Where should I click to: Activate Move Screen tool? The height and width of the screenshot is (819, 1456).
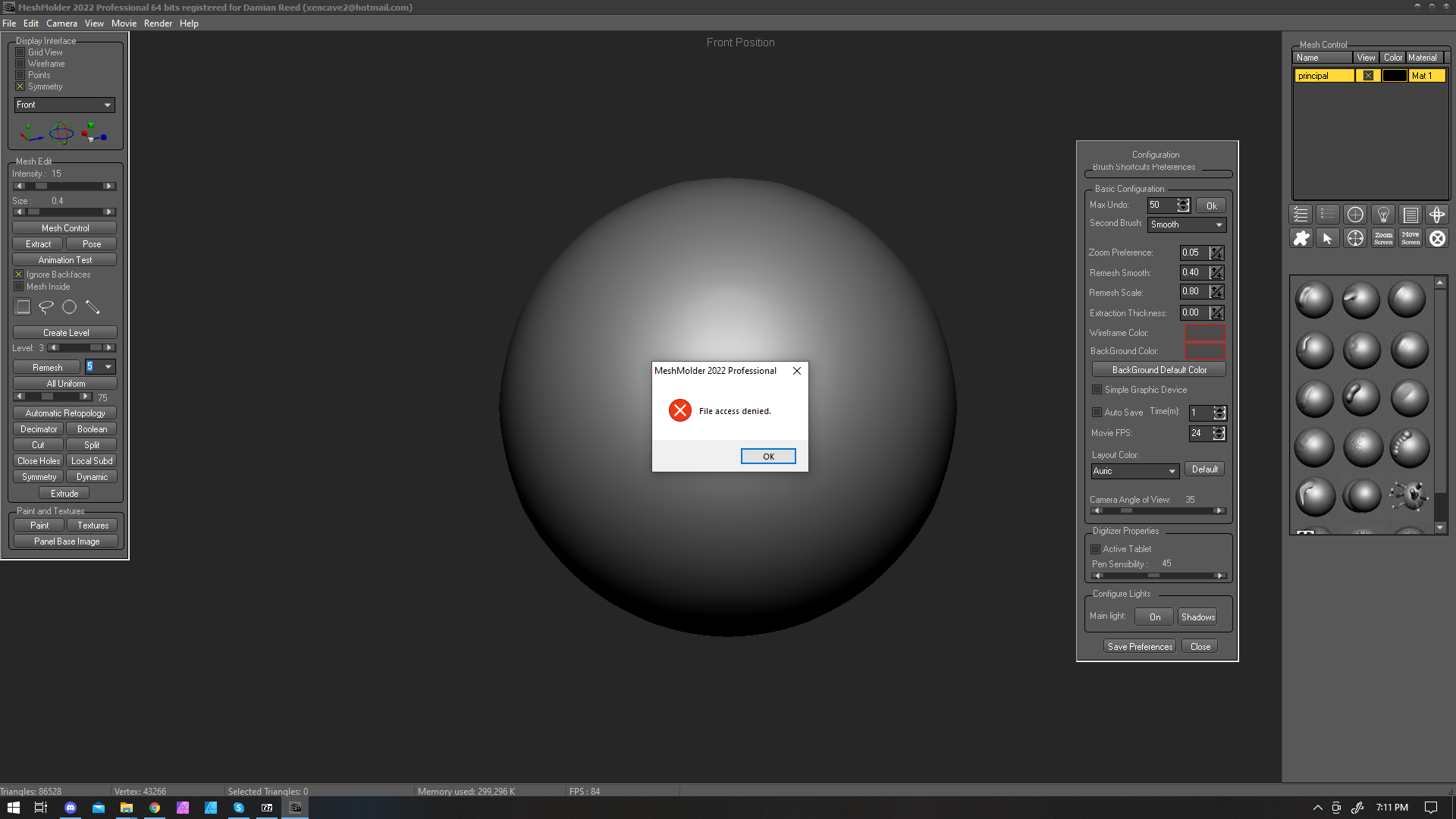click(x=1410, y=238)
